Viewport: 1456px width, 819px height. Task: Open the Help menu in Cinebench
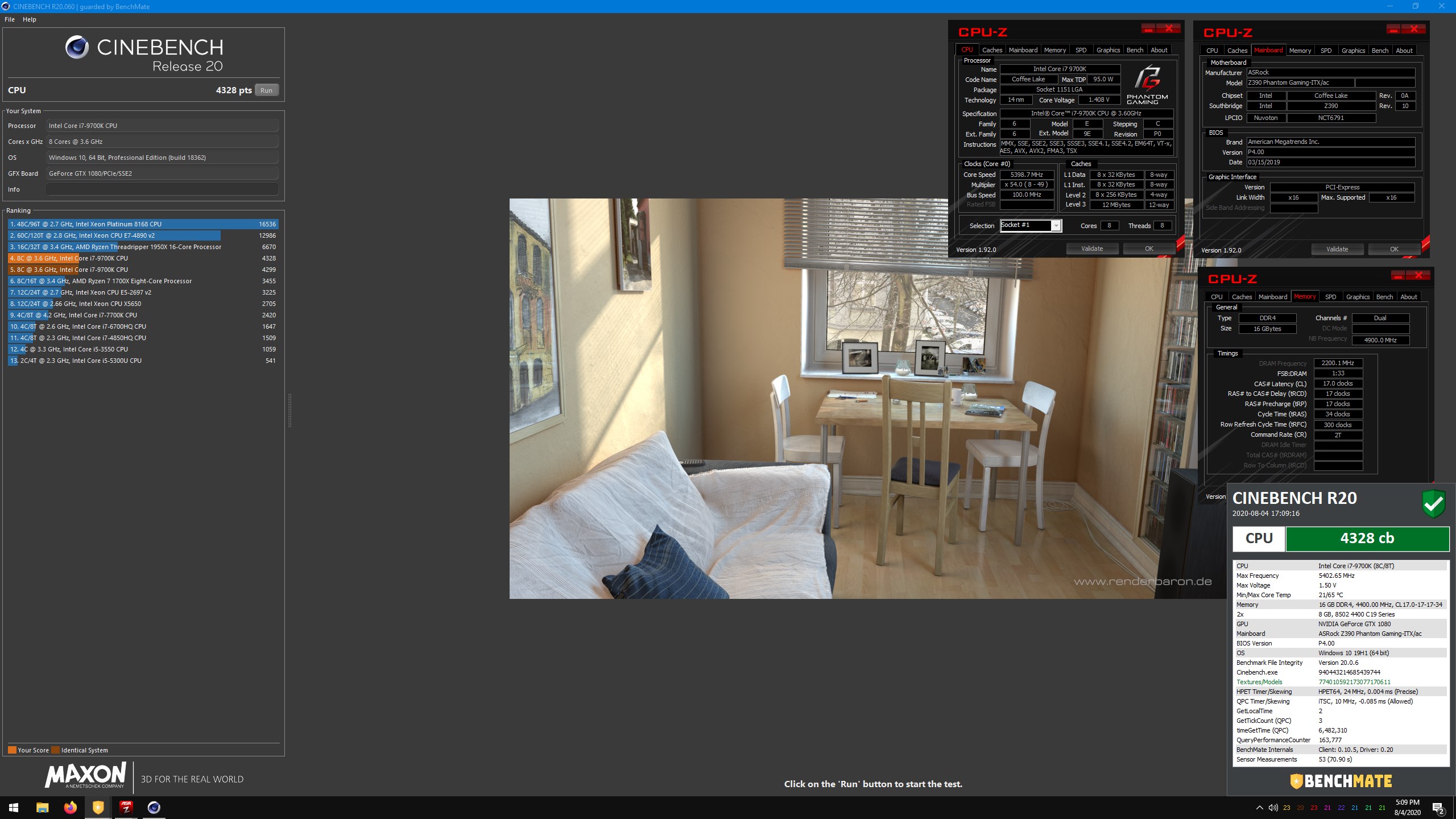(29, 19)
